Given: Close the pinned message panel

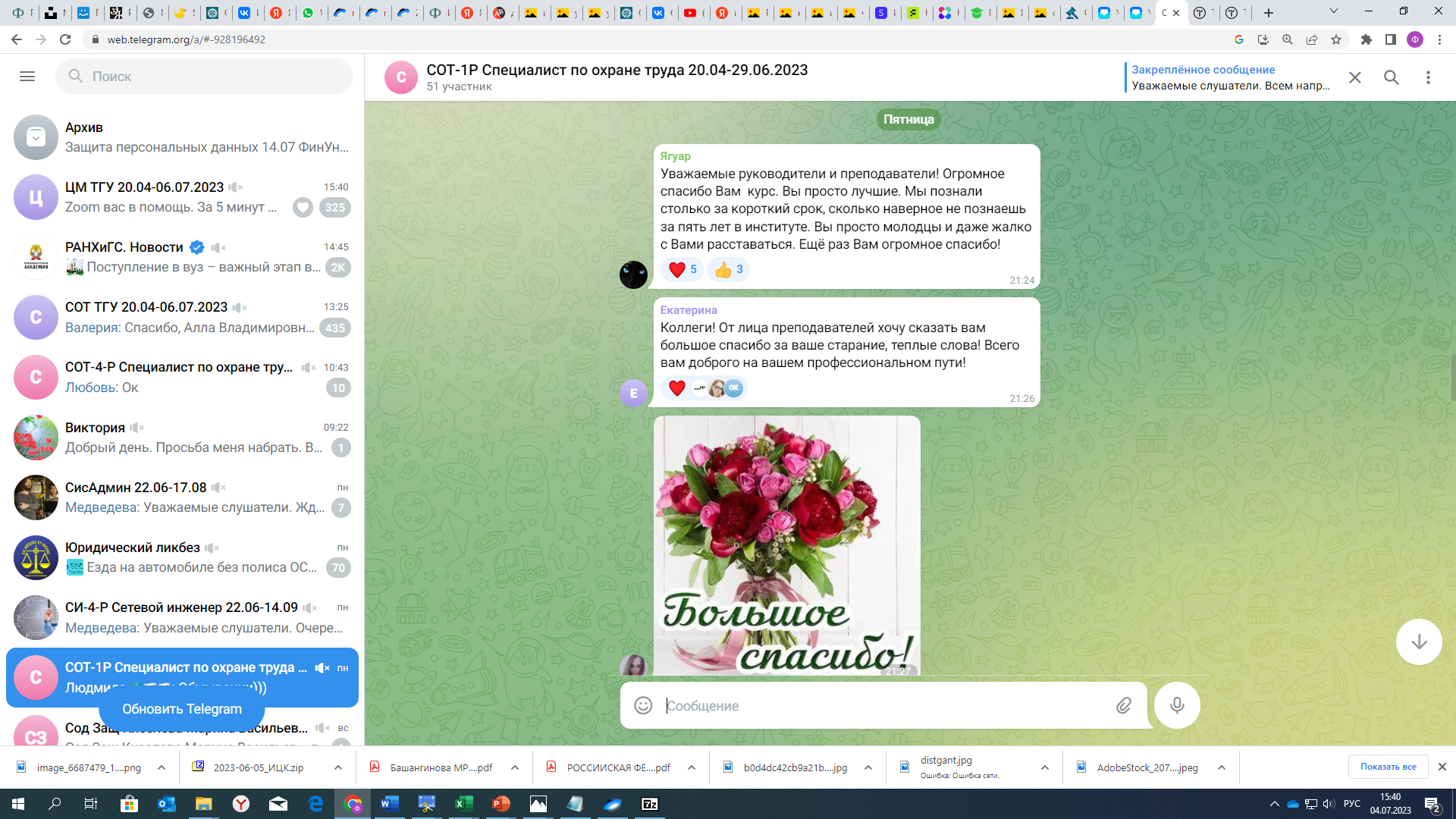Looking at the screenshot, I should pyautogui.click(x=1355, y=77).
